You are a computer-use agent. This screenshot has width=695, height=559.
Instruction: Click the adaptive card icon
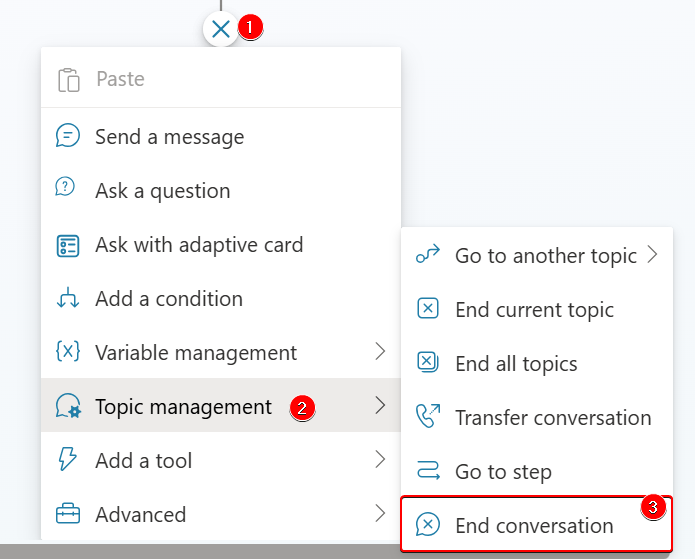pyautogui.click(x=68, y=245)
